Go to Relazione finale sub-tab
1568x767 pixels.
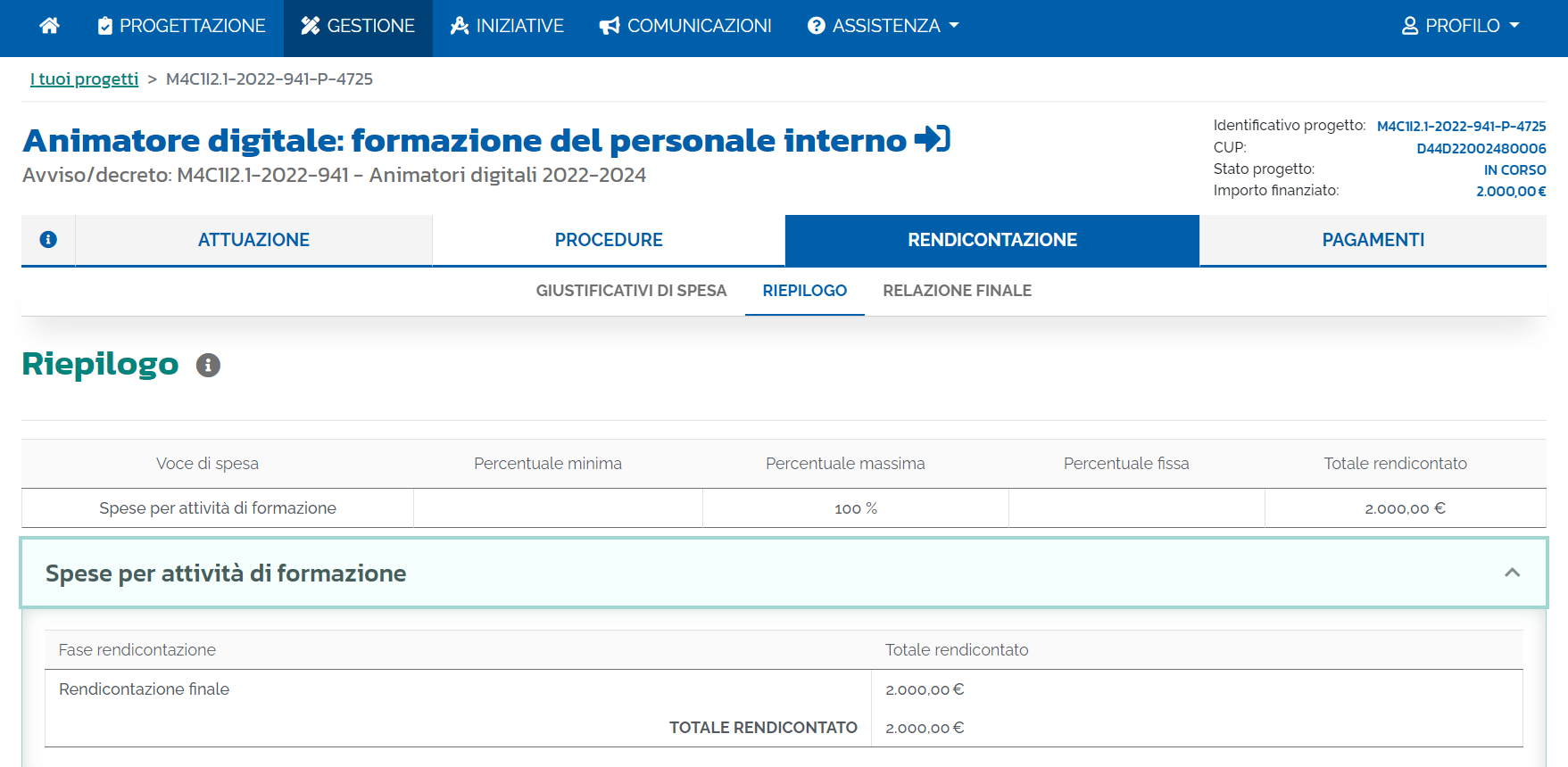coord(957,291)
